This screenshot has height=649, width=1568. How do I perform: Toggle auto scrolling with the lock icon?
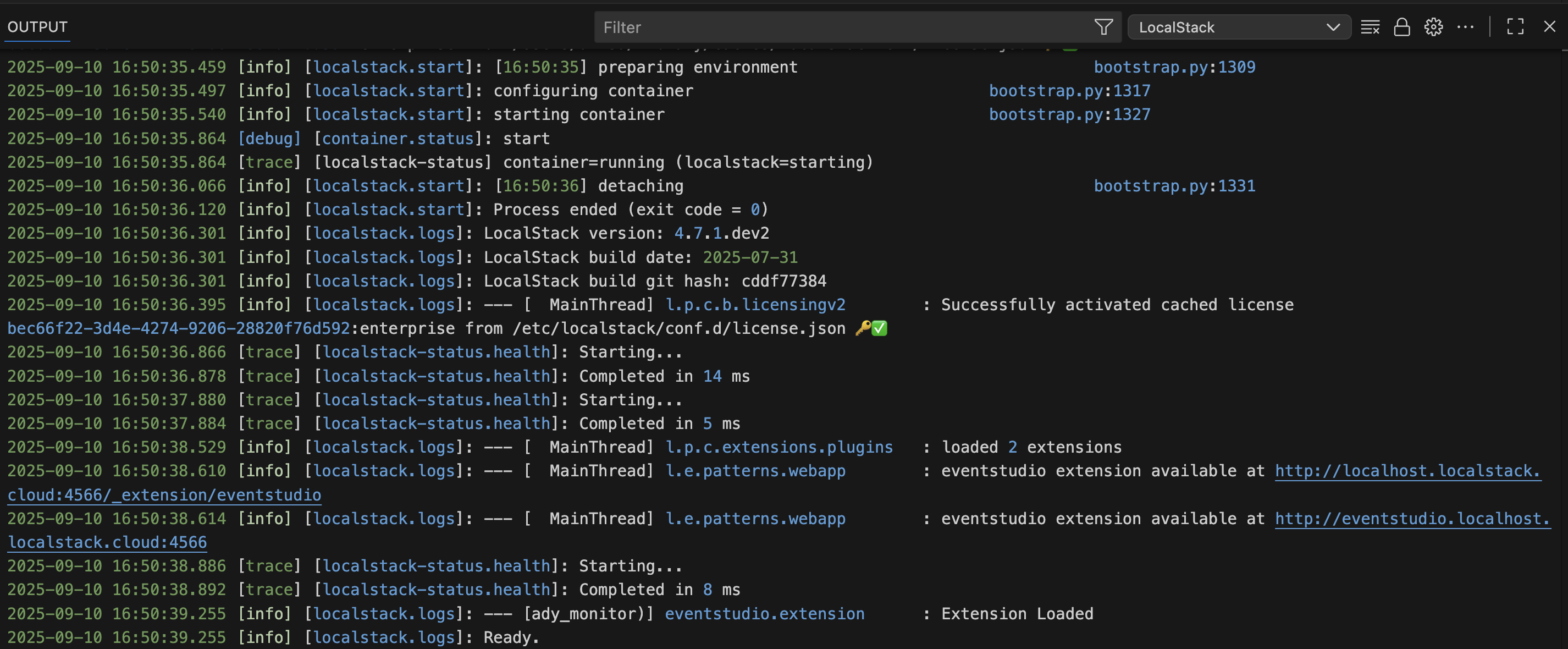[x=1403, y=27]
